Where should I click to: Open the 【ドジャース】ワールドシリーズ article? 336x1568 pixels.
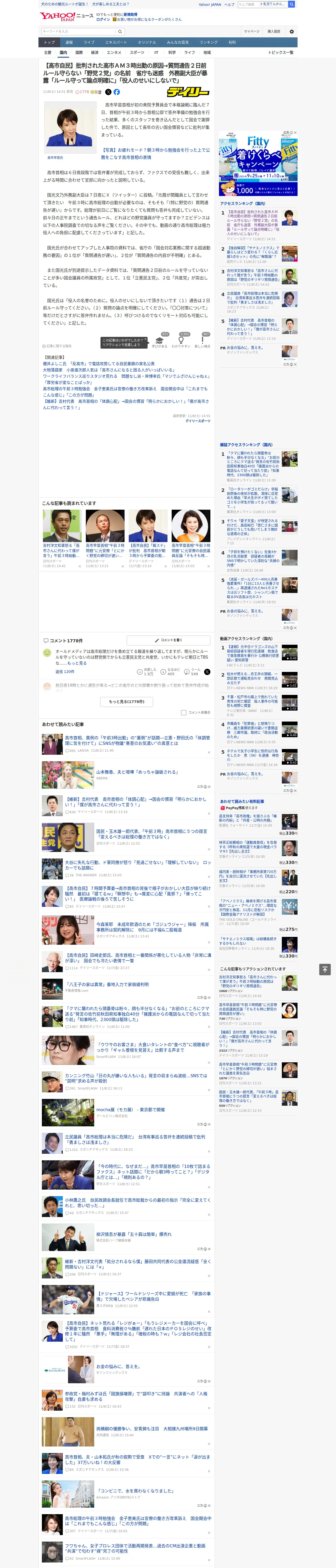pyautogui.click(x=153, y=1296)
